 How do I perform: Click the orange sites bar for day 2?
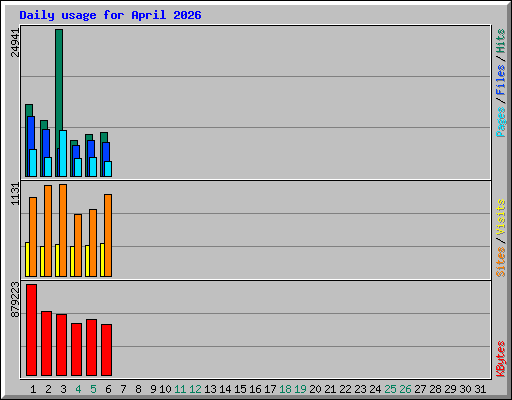48,231
